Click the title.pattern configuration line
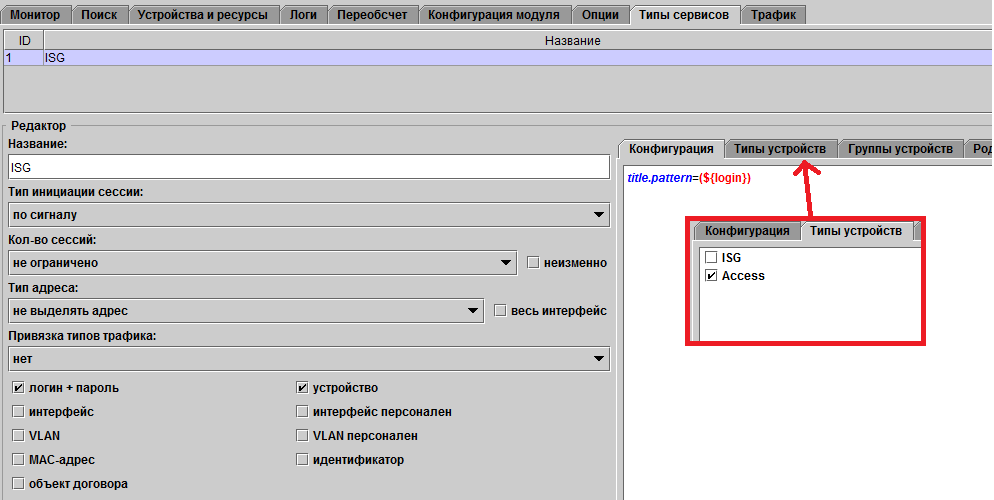Screen dimensions: 994x500 tap(689, 178)
